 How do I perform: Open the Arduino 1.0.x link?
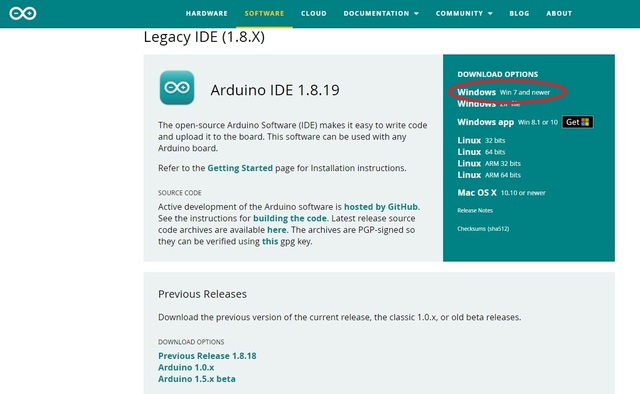click(186, 367)
